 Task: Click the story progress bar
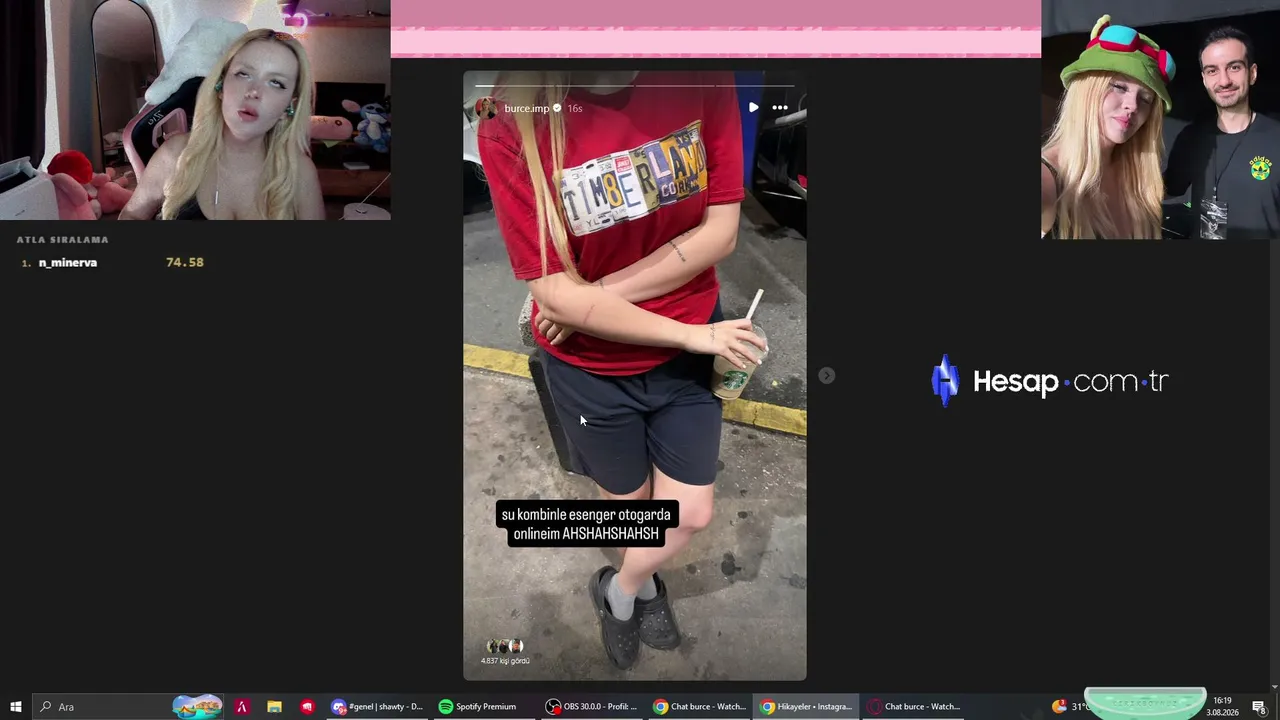634,87
